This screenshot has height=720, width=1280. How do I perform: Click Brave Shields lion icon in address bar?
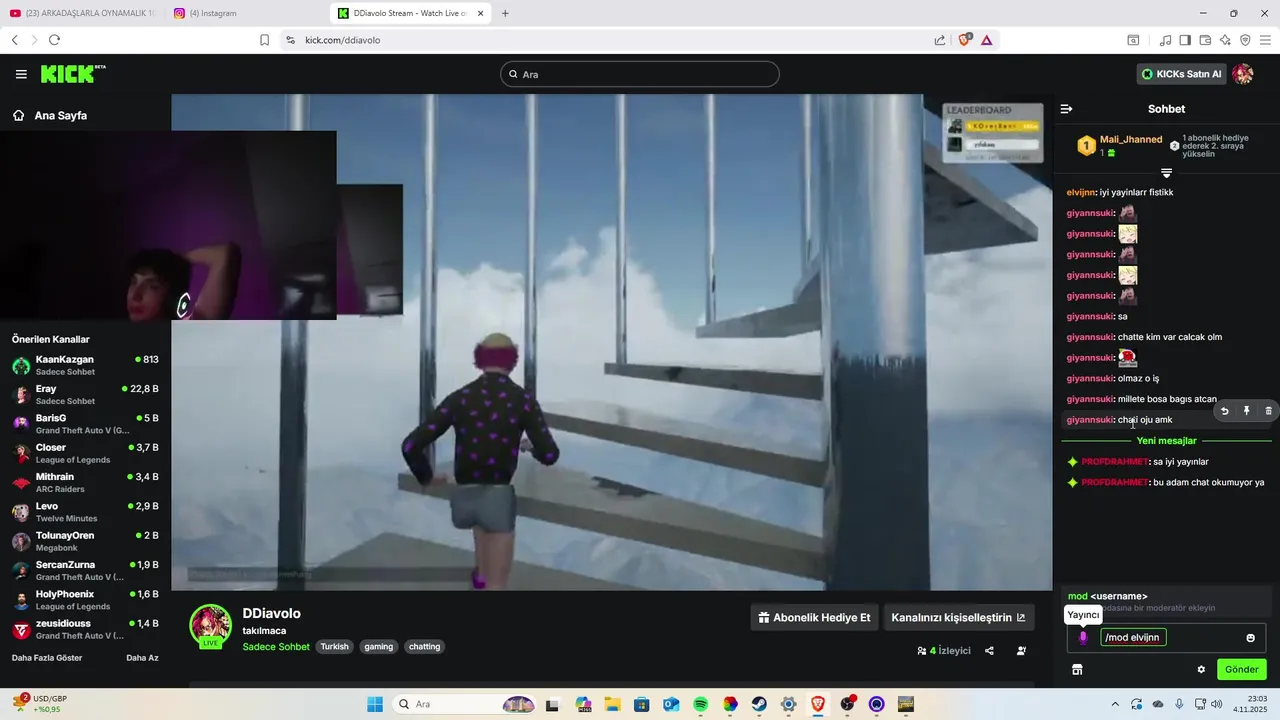coord(965,40)
